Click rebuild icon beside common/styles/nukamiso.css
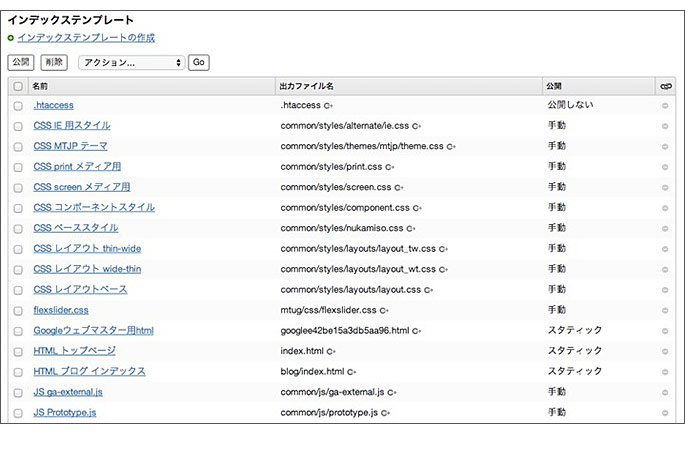Screen dimensions: 685x460 pos(411,229)
